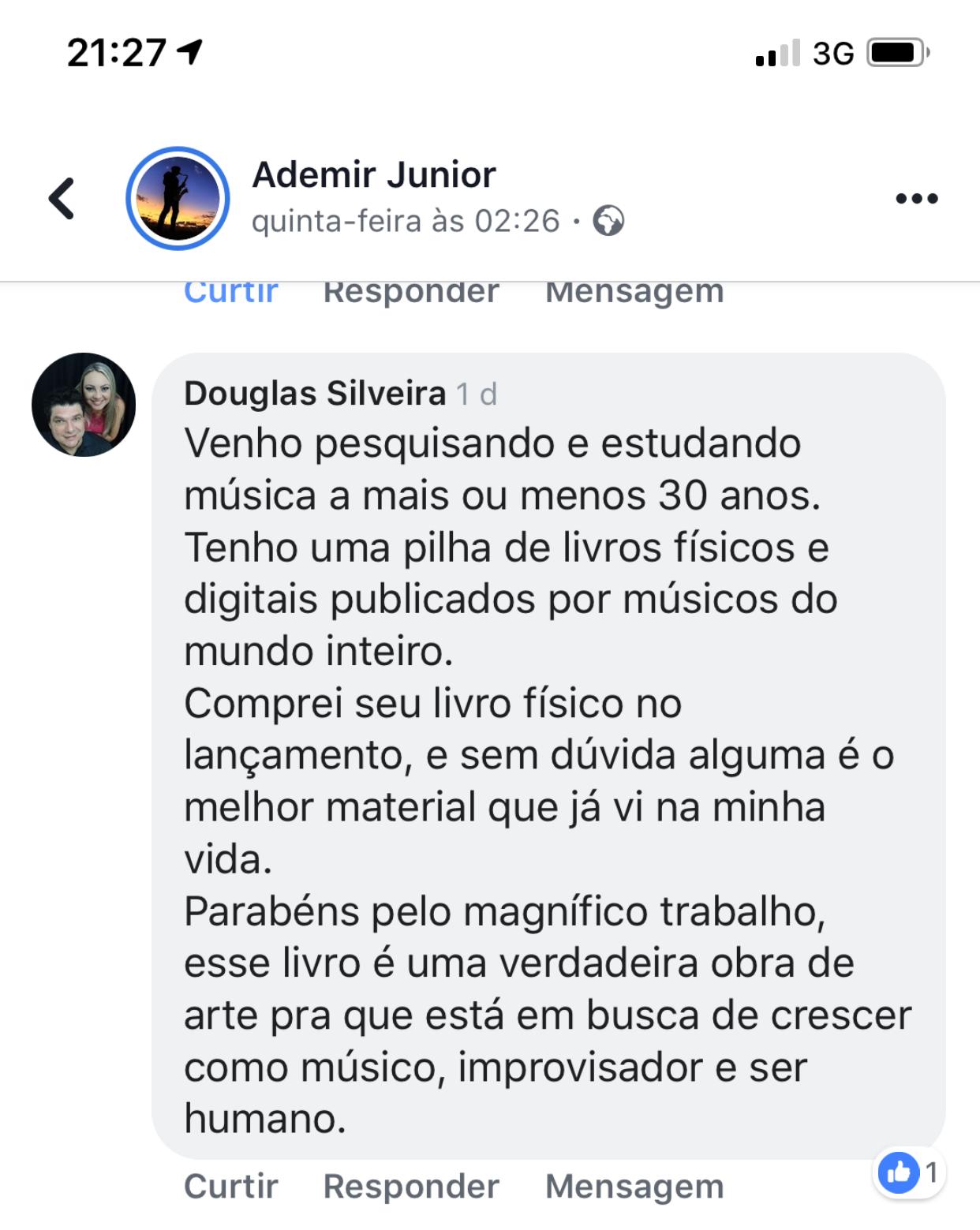Reply to Douglas Silveira's comment via Responder
Image resolution: width=980 pixels, height=1230 pixels.
[x=411, y=1187]
